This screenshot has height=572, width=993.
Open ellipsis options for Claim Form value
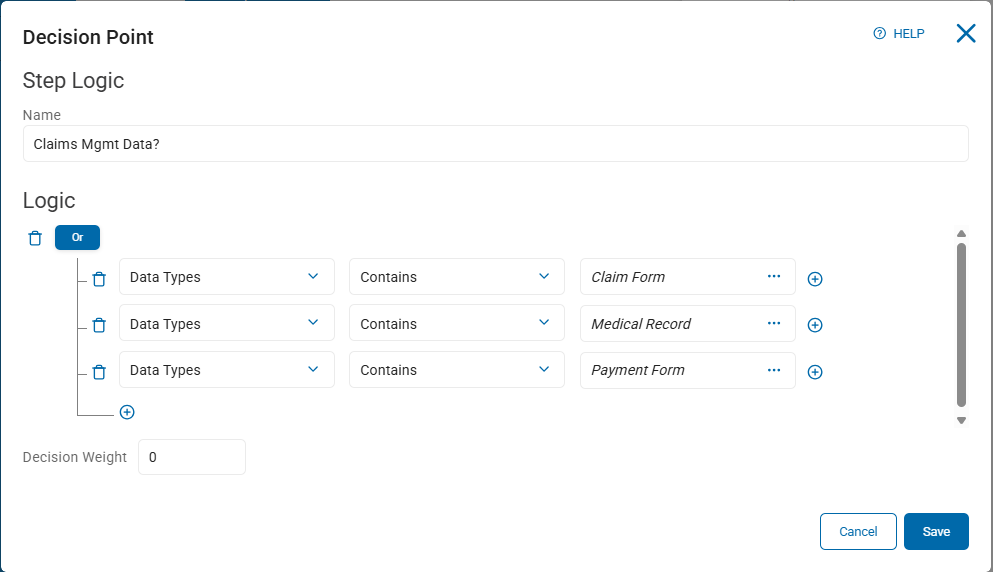coord(774,276)
